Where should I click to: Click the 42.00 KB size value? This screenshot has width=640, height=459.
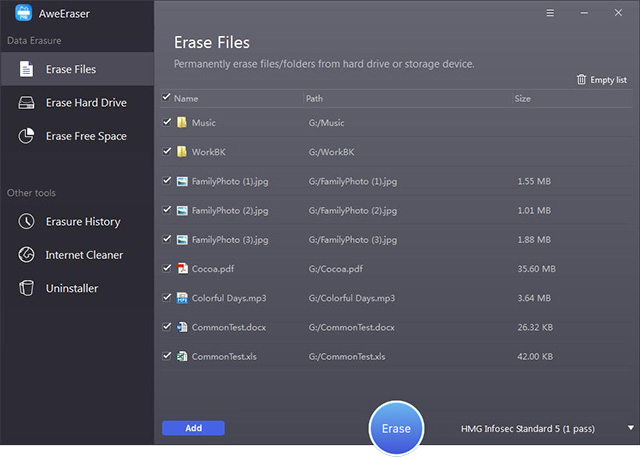coord(535,357)
